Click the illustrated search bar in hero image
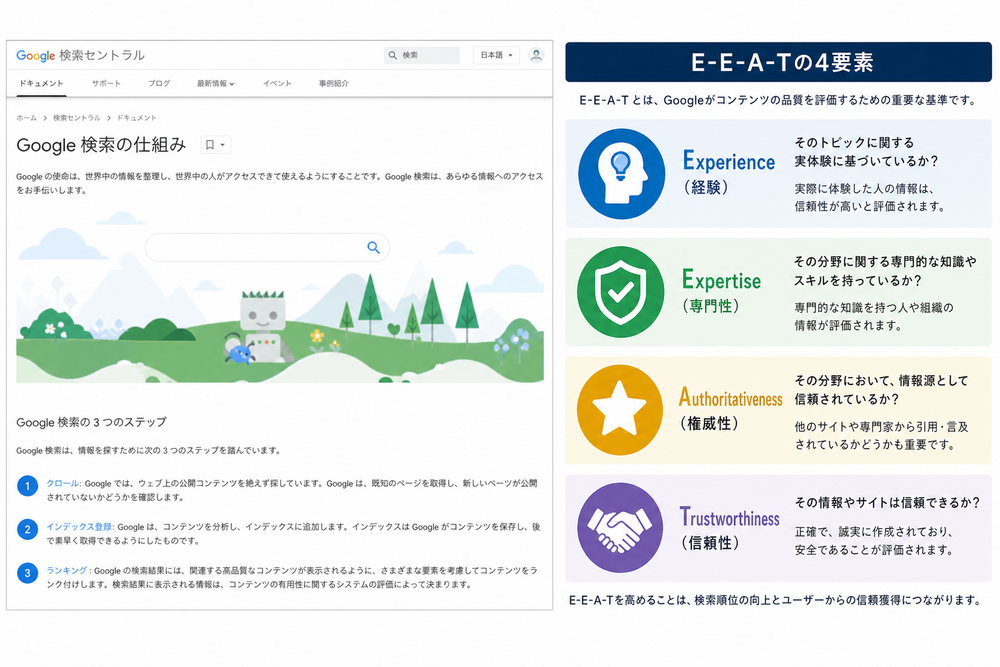Viewport: 1000px width, 667px height. coord(267,247)
